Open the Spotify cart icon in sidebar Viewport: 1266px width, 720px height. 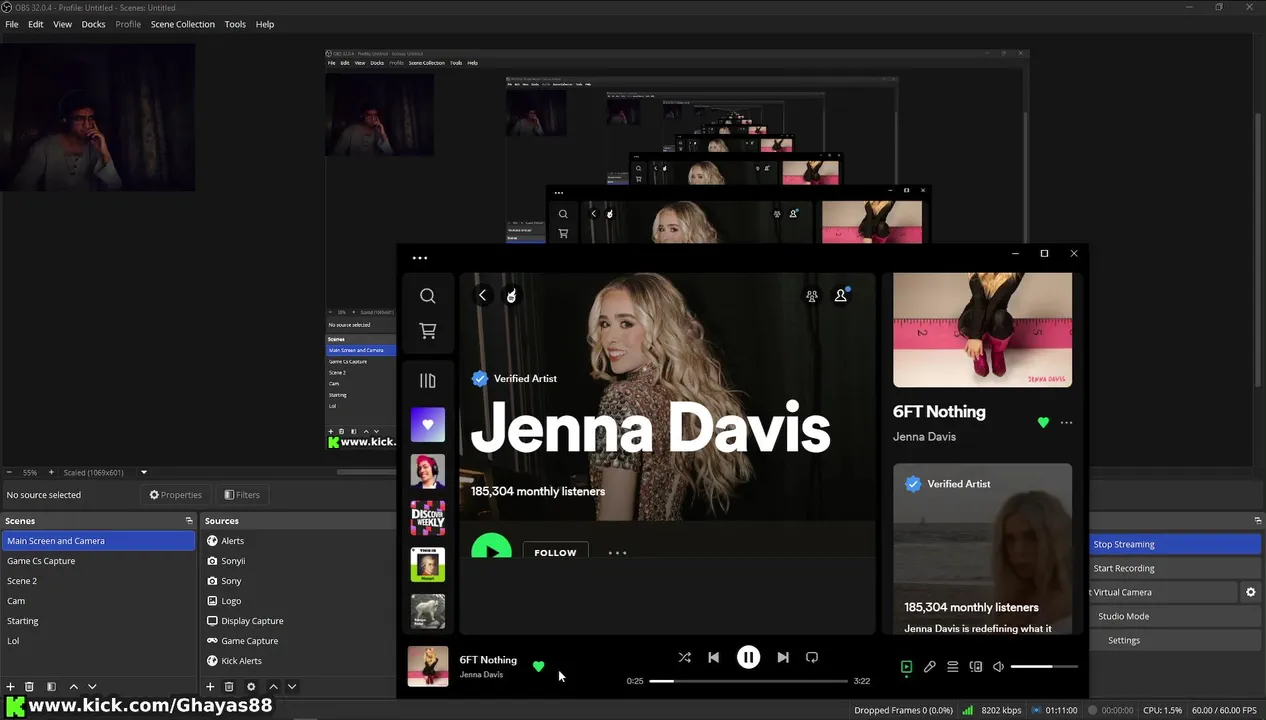tap(427, 331)
